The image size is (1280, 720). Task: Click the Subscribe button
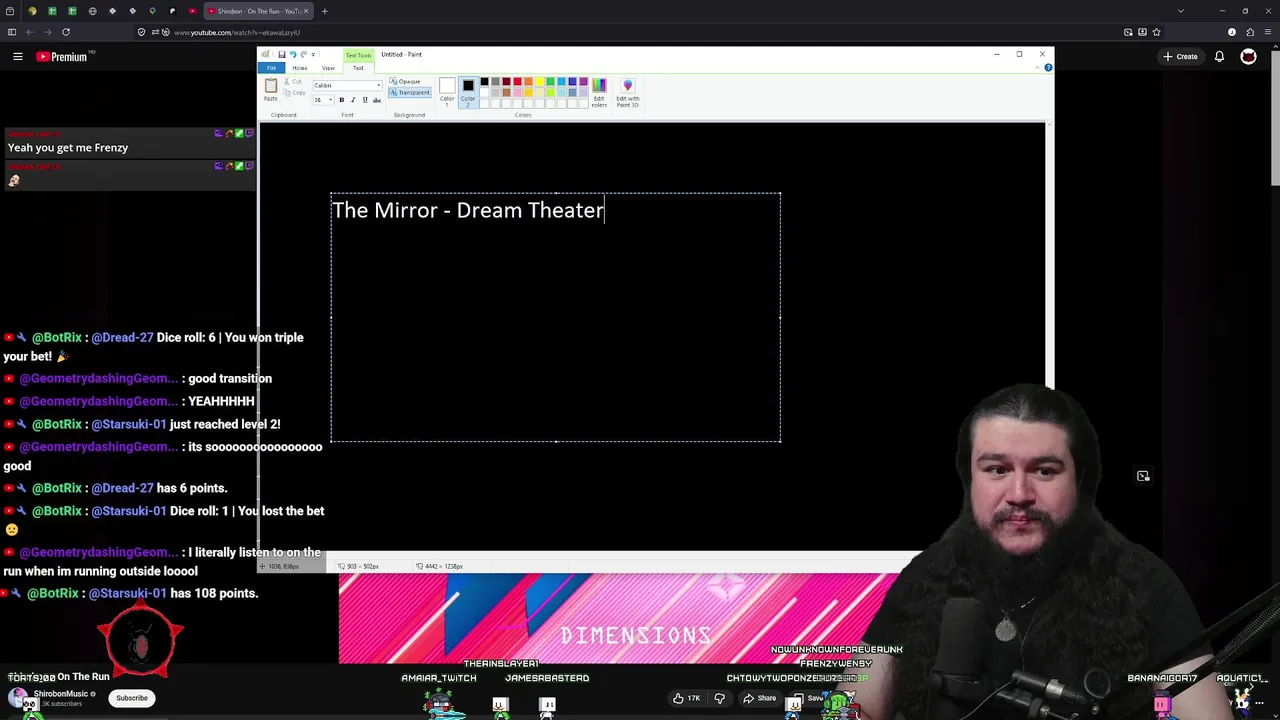[x=132, y=698]
